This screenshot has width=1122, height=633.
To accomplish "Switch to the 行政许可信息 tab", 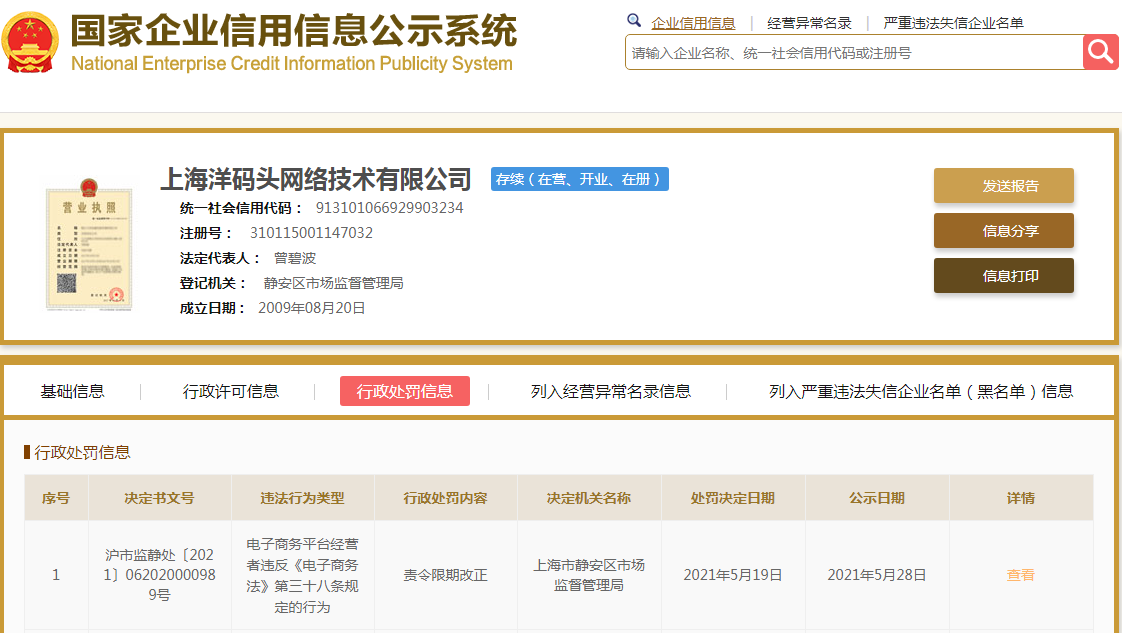I will coord(230,391).
